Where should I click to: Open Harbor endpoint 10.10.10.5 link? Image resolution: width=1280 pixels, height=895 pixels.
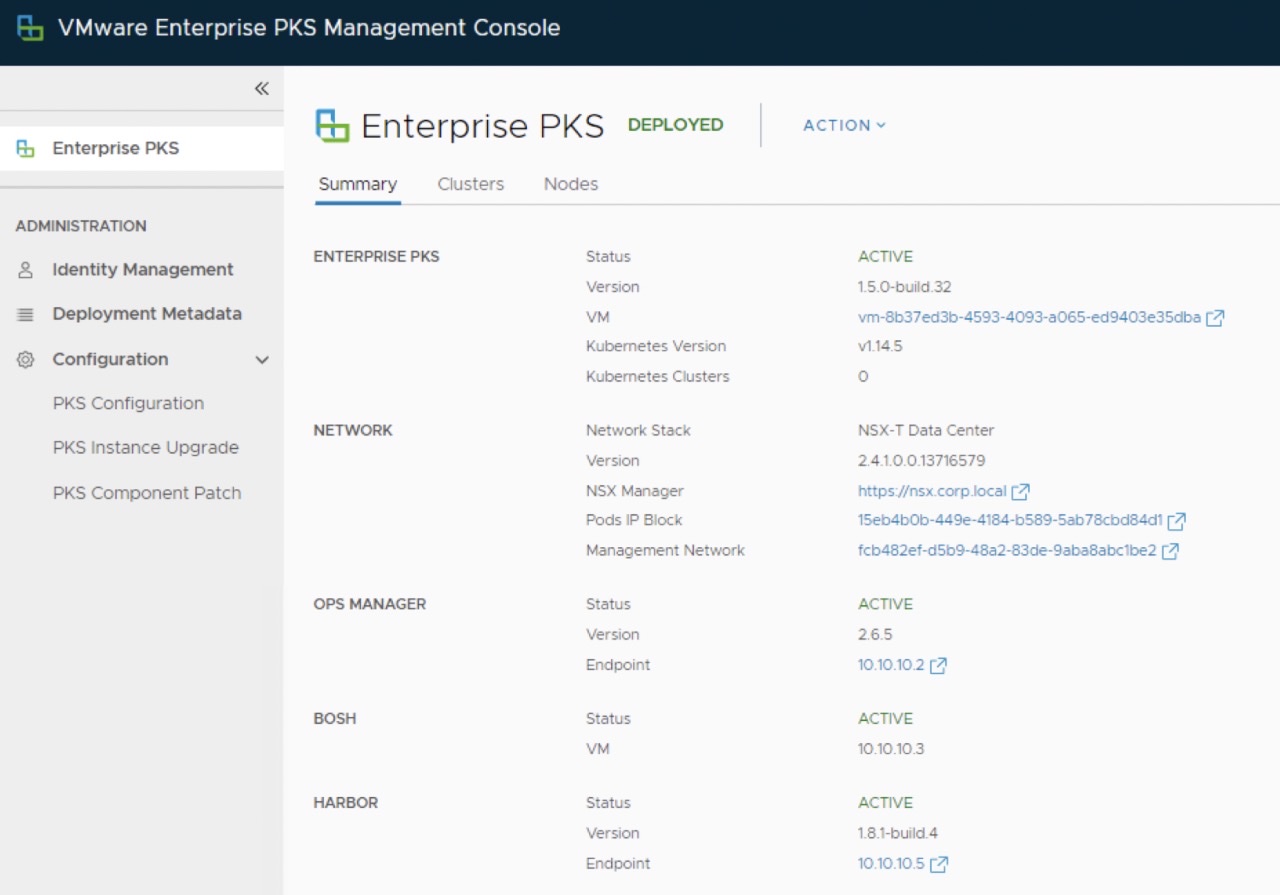pyautogui.click(x=891, y=863)
